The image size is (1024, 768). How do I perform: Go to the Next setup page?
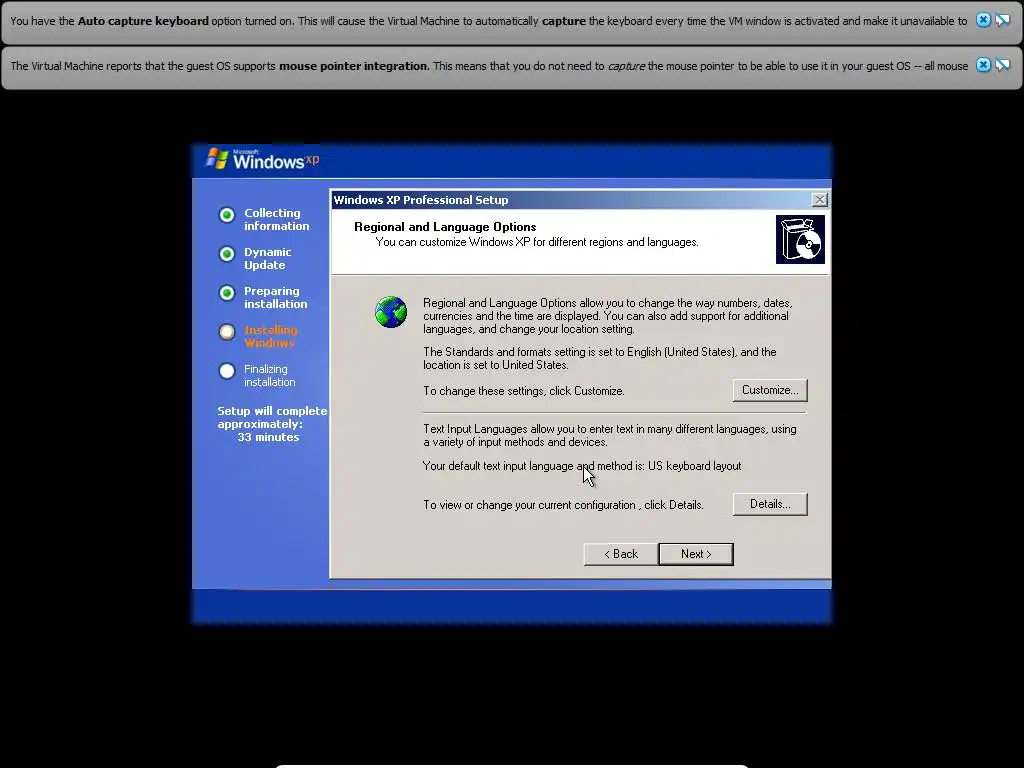click(x=696, y=554)
